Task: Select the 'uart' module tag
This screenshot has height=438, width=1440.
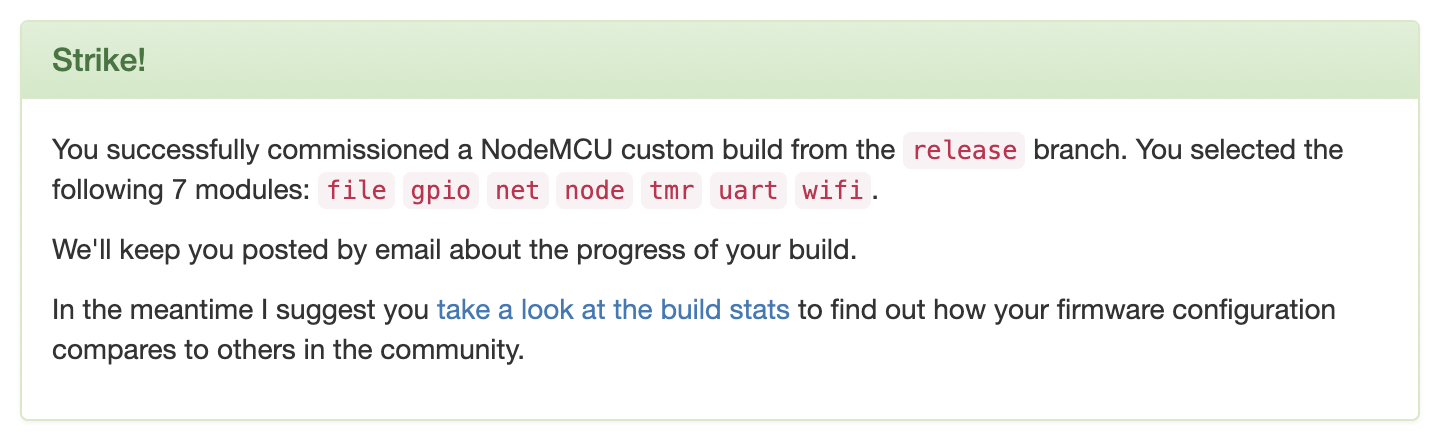Action: (x=748, y=190)
